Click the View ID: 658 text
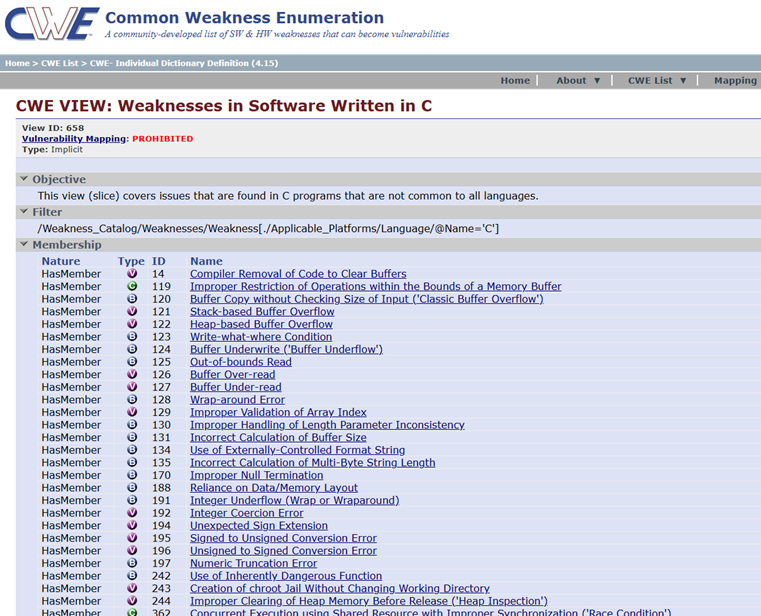This screenshot has height=616, width=761. pyautogui.click(x=53, y=128)
